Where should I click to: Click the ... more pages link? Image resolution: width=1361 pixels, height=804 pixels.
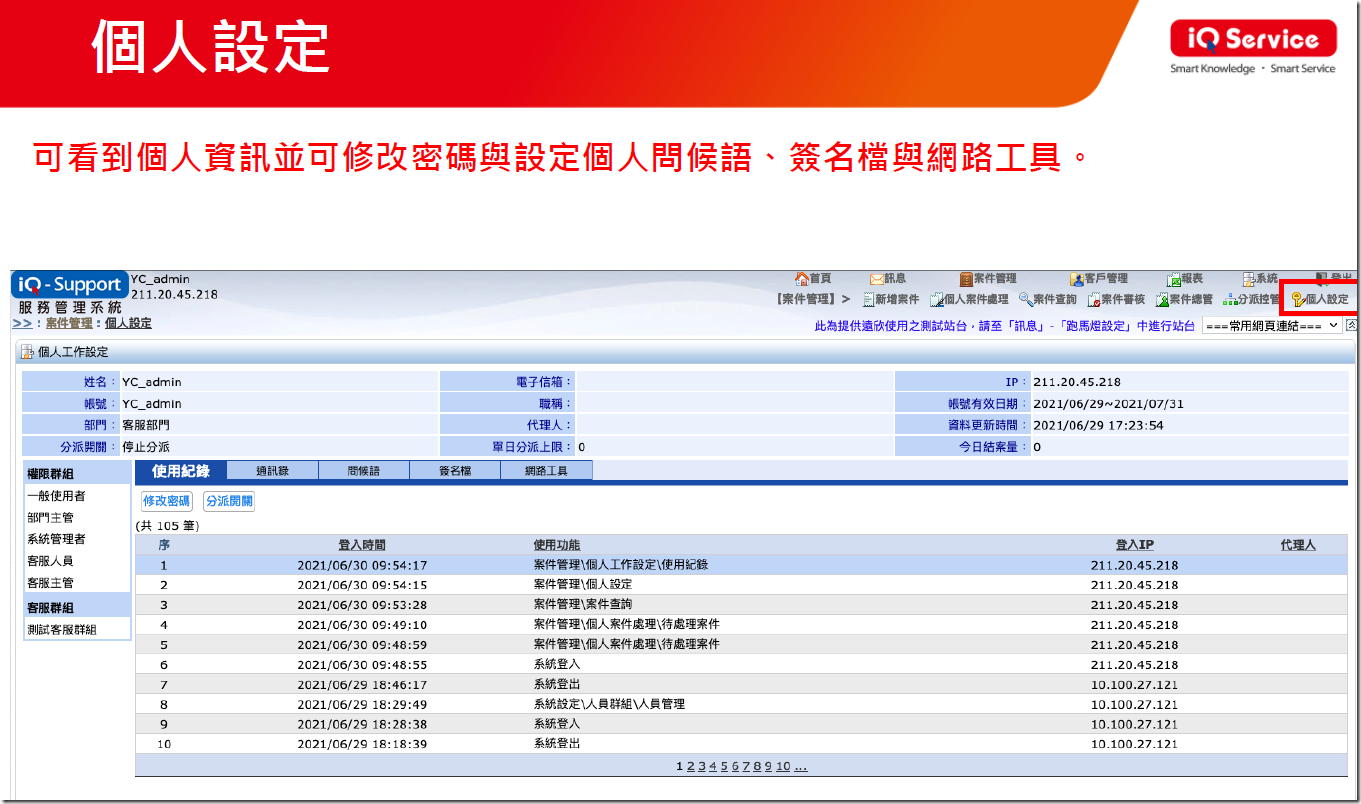[801, 766]
